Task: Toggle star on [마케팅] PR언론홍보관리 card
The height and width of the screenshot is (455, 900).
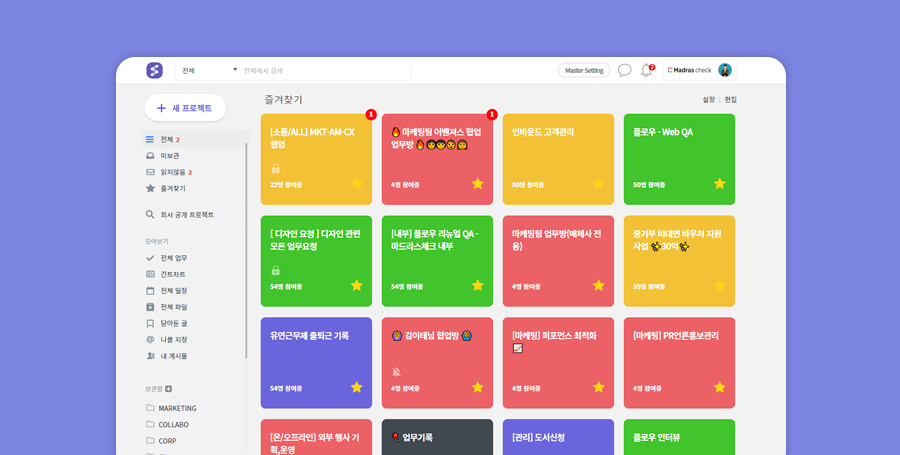Action: pyautogui.click(x=720, y=387)
